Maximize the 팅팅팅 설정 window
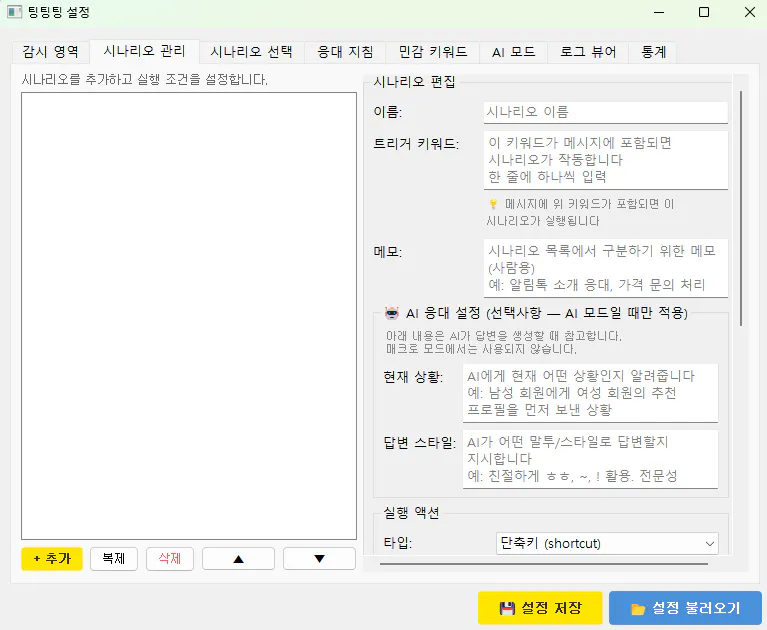 click(x=704, y=12)
